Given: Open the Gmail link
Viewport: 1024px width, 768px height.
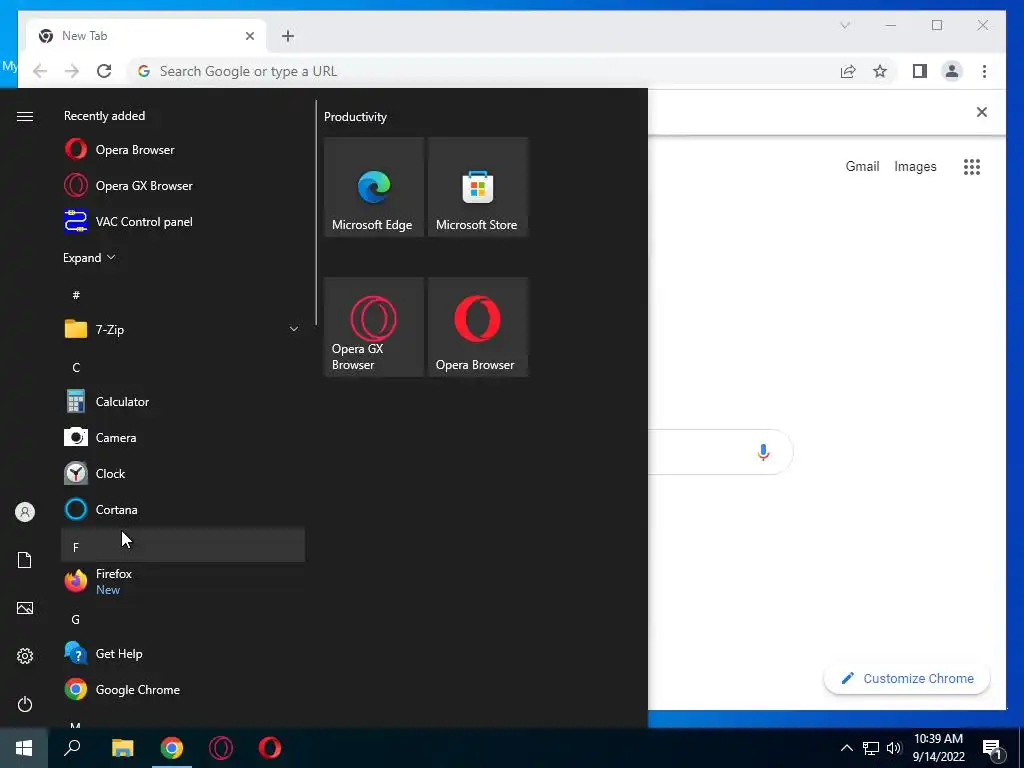Looking at the screenshot, I should tap(863, 167).
